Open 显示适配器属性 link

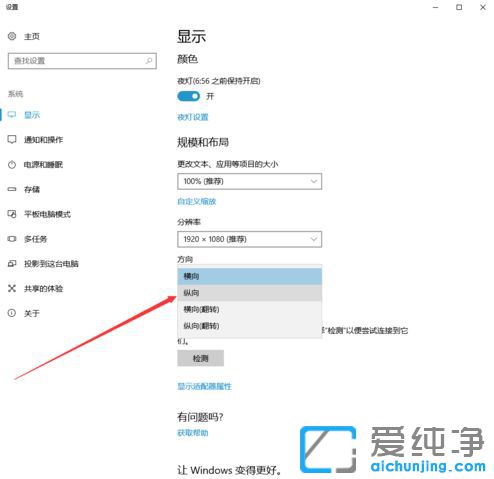point(204,386)
